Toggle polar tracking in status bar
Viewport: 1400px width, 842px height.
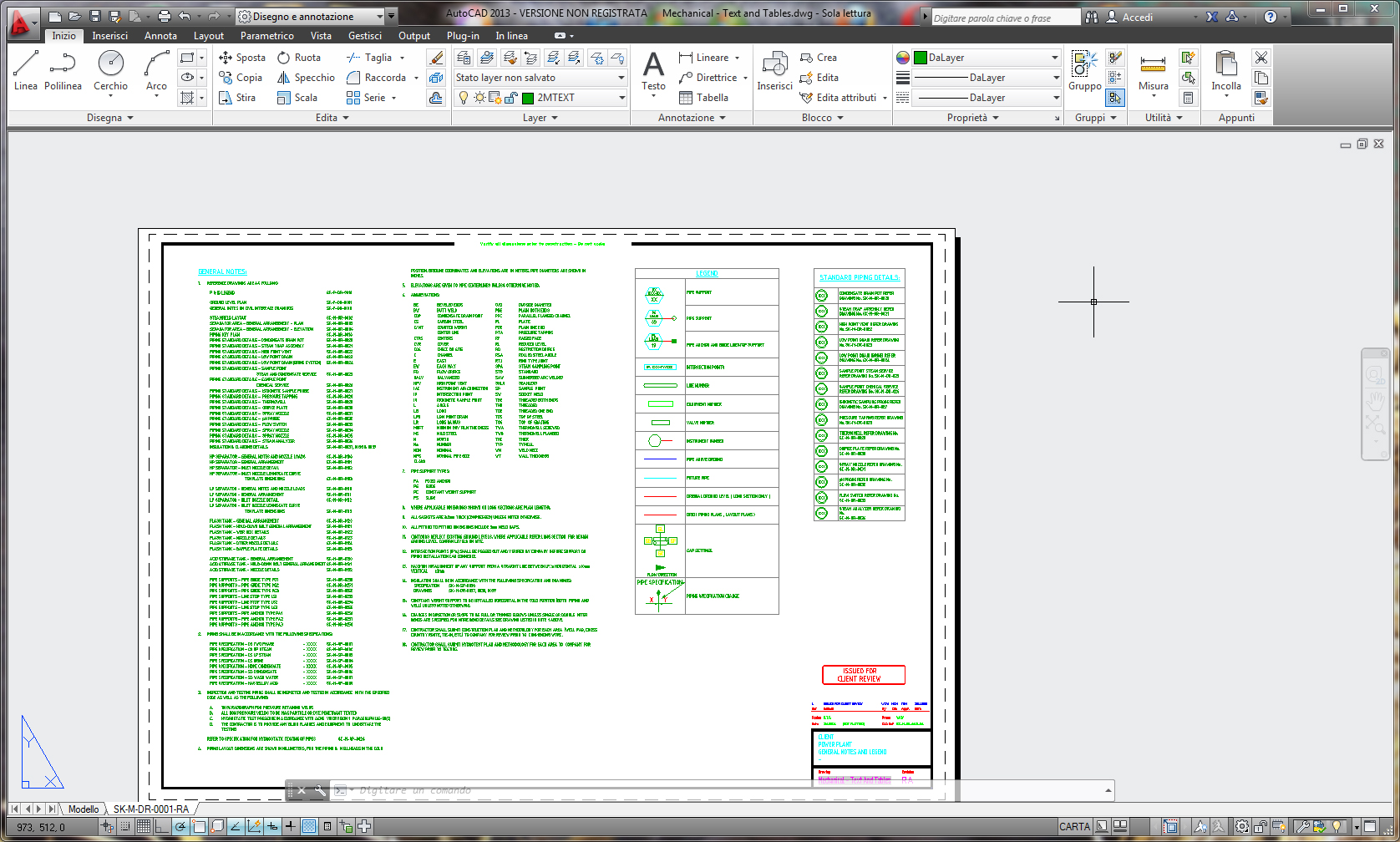click(180, 826)
